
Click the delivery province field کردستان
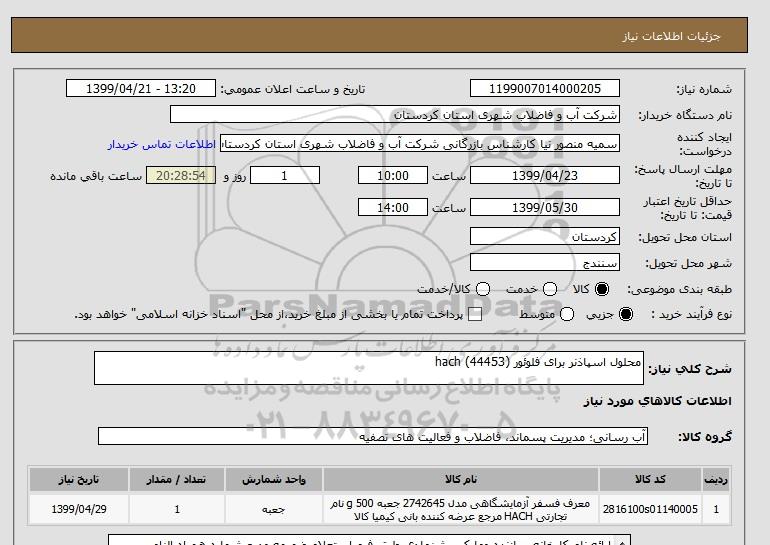[545, 237]
